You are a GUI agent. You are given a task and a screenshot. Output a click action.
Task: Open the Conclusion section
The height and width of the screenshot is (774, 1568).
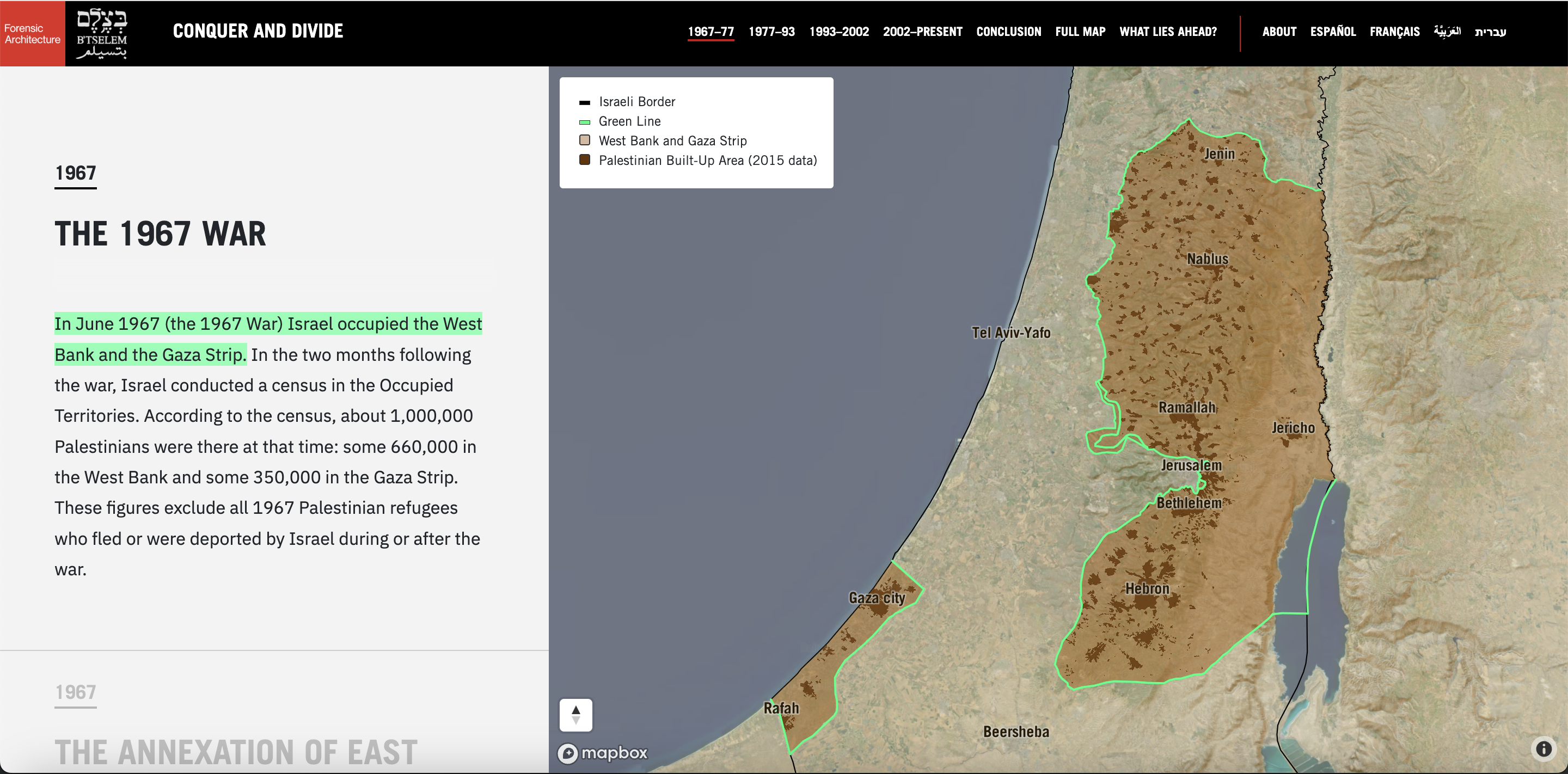[1009, 32]
